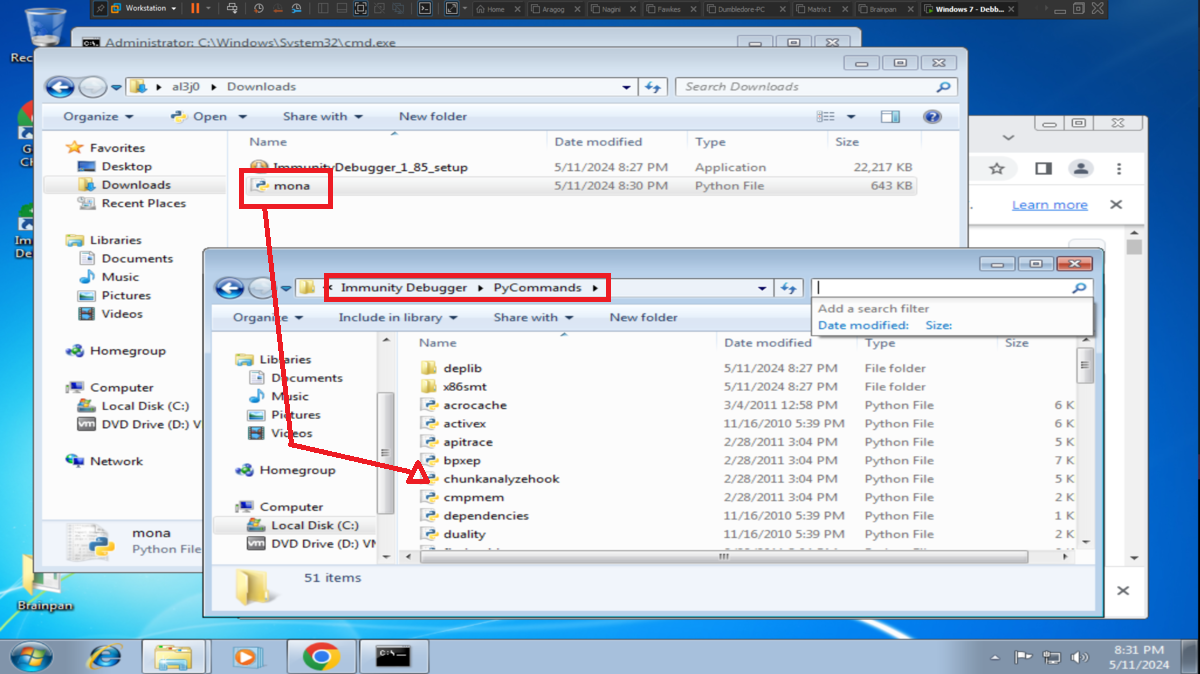
Task: Open the Windows Start button
Action: [x=30, y=657]
